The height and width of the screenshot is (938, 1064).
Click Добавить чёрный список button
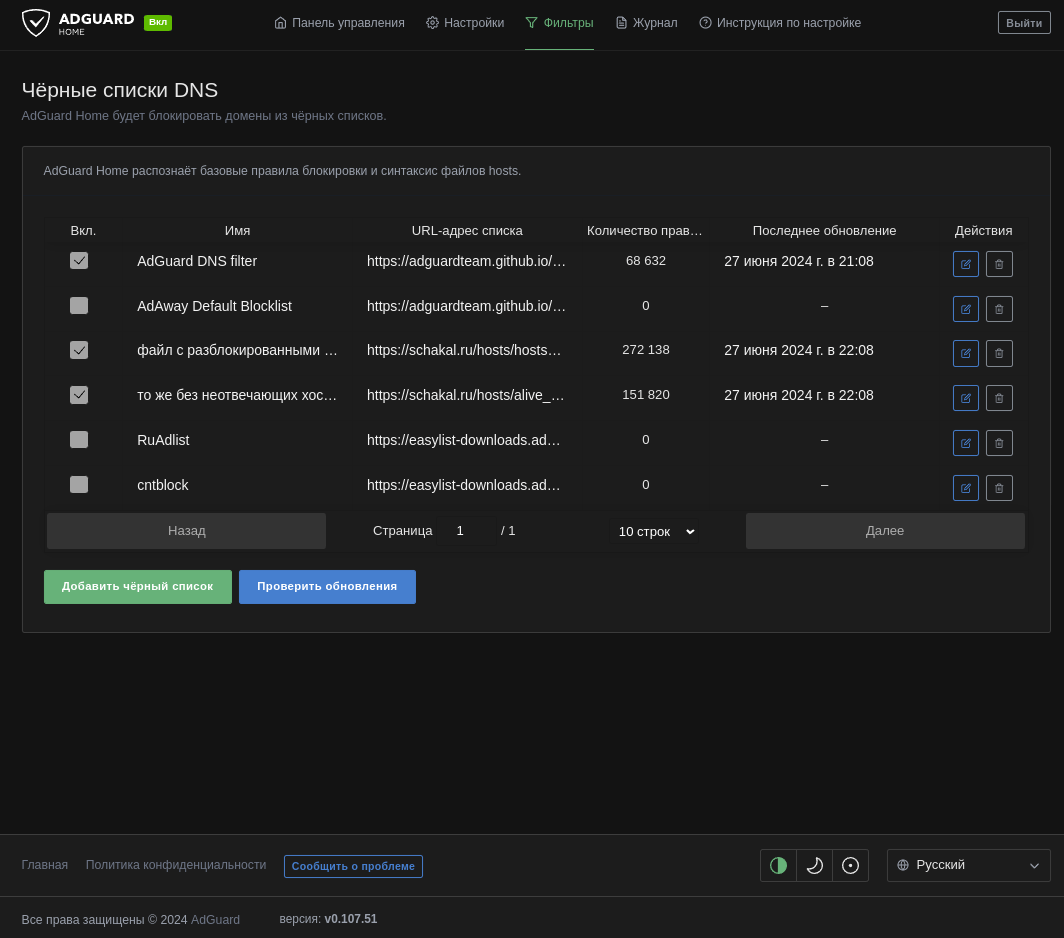[x=138, y=587]
